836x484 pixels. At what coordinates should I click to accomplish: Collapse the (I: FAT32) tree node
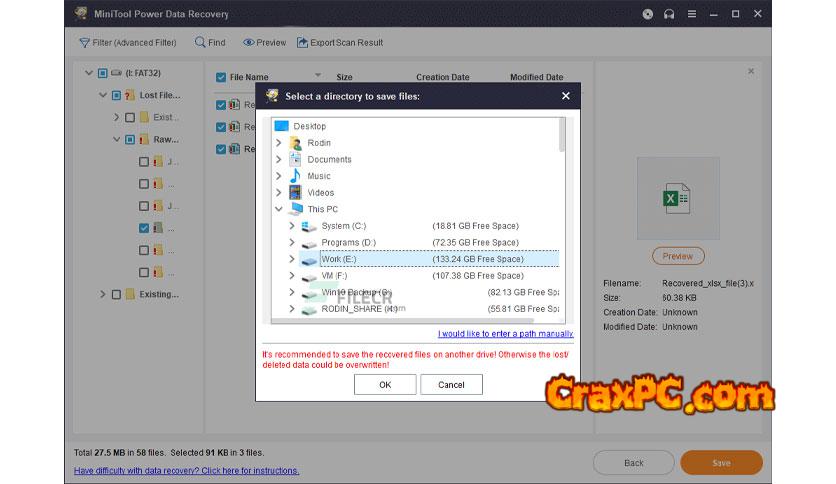pos(89,73)
